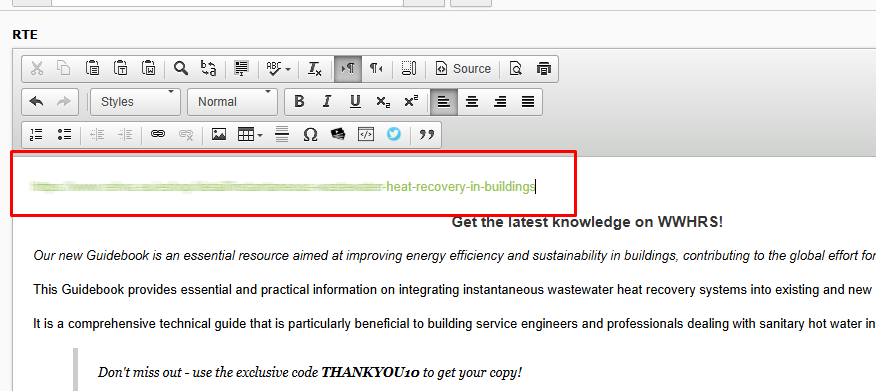
Task: Toggle Bold formatting
Action: tap(299, 102)
